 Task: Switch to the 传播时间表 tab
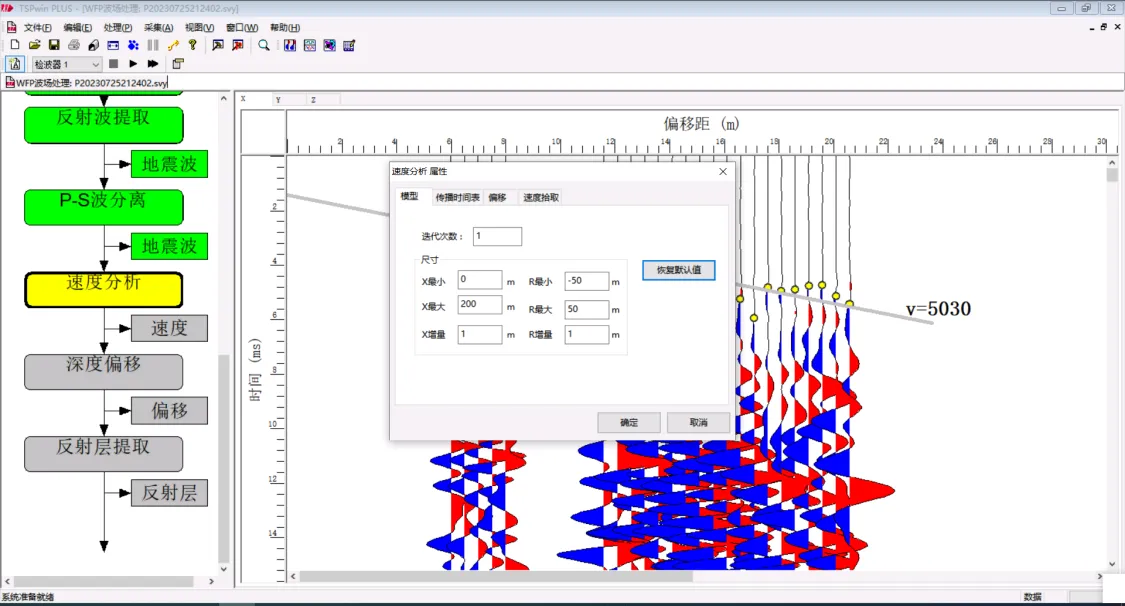(x=457, y=197)
